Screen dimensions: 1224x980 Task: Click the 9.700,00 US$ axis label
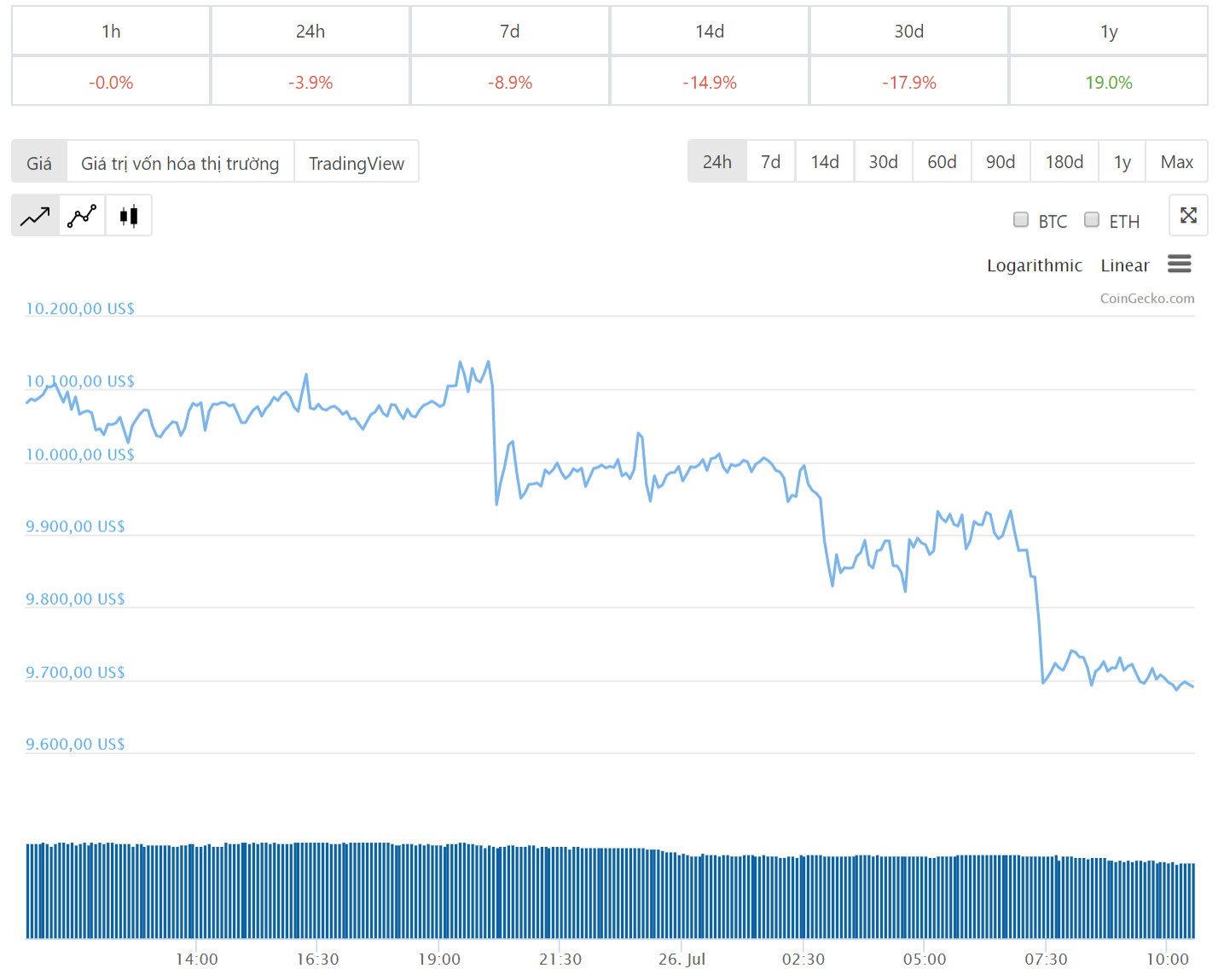(75, 672)
